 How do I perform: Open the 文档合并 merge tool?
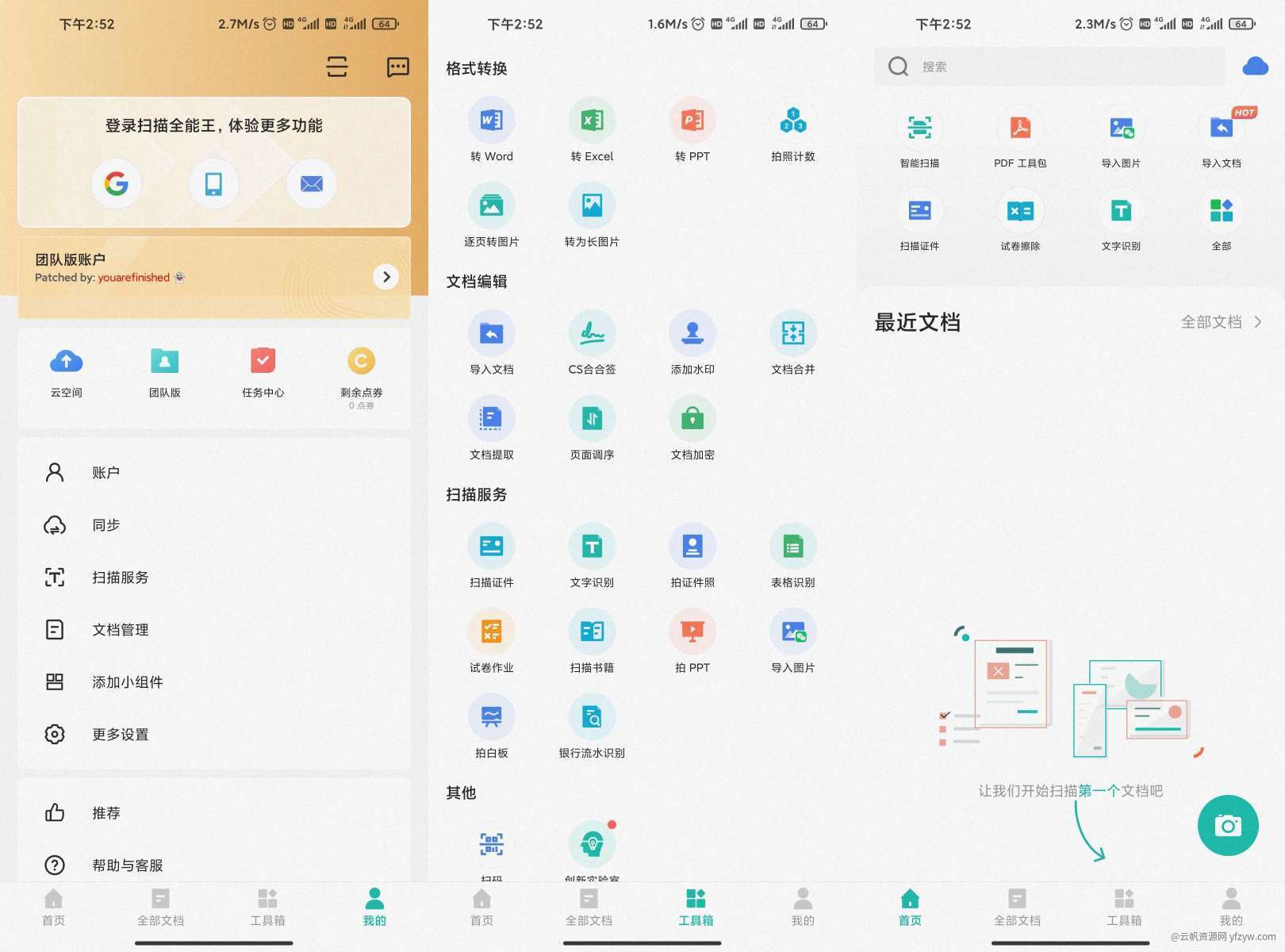793,343
